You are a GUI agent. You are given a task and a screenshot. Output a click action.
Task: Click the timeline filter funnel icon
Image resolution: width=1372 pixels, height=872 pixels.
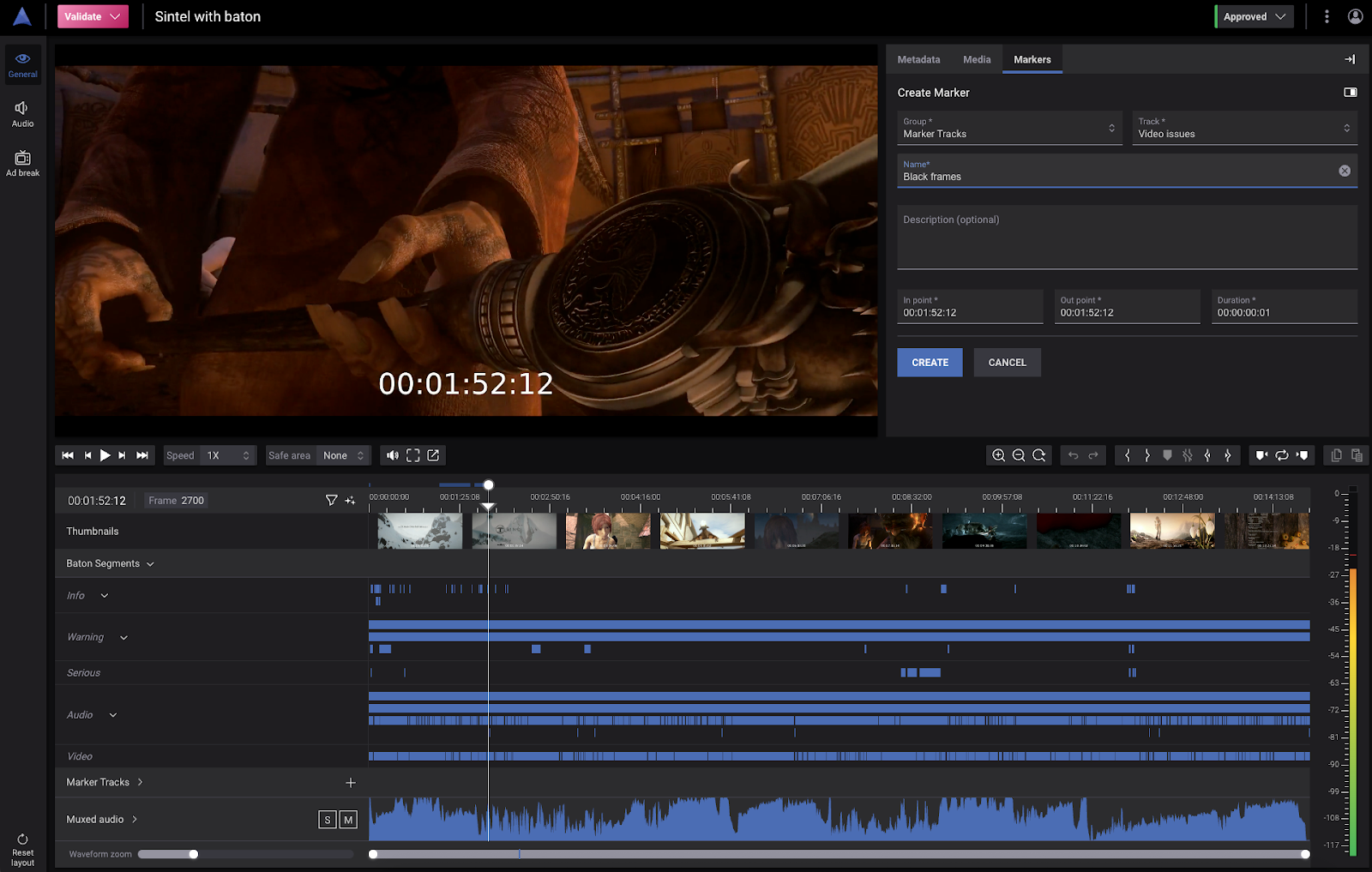coord(331,500)
